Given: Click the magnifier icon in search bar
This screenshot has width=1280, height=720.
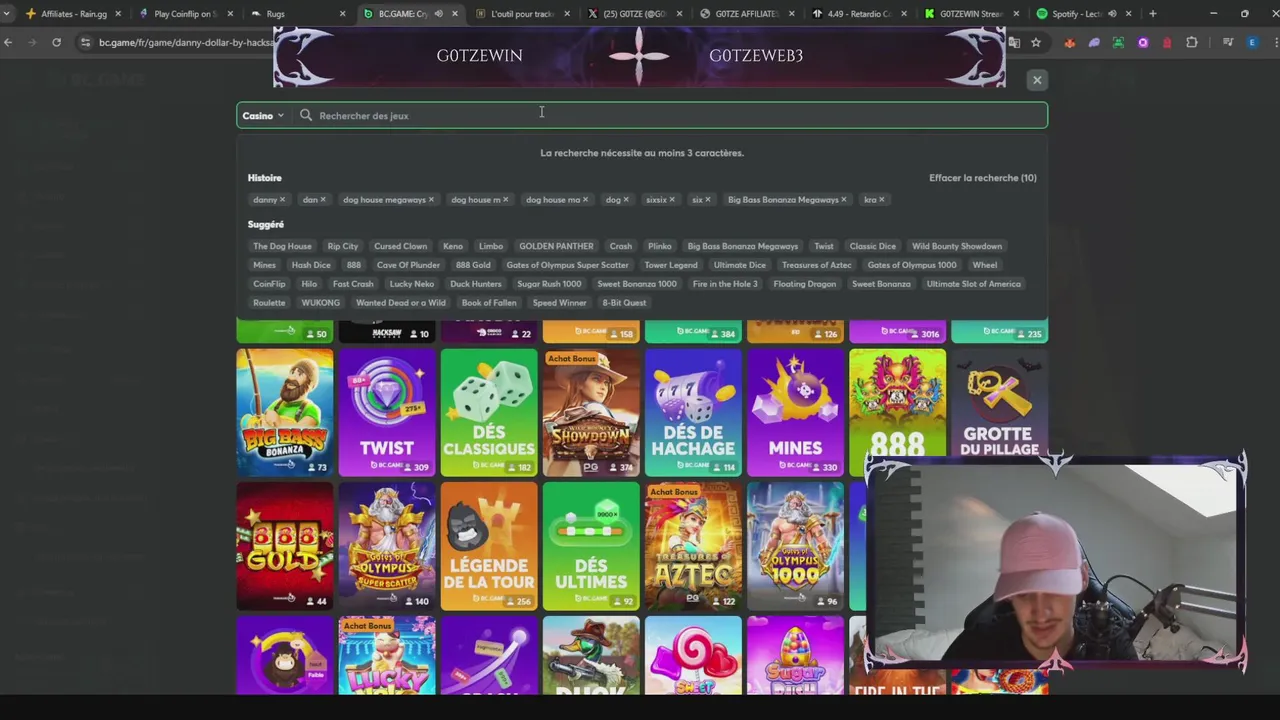Looking at the screenshot, I should [x=306, y=115].
